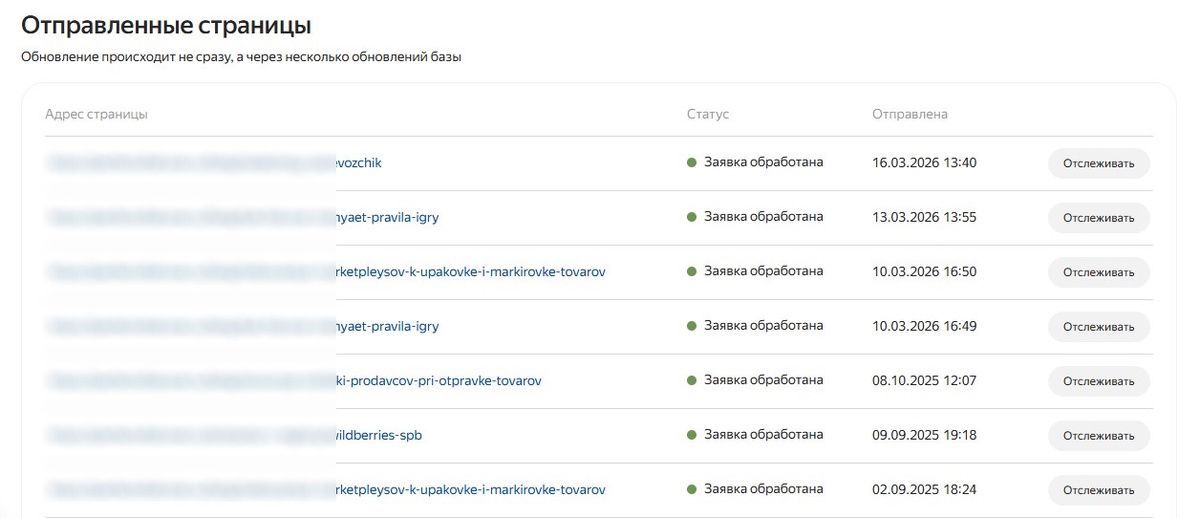Select the date 10.03.2026 16:49
Screen dimensions: 1200x518
[x=924, y=326]
